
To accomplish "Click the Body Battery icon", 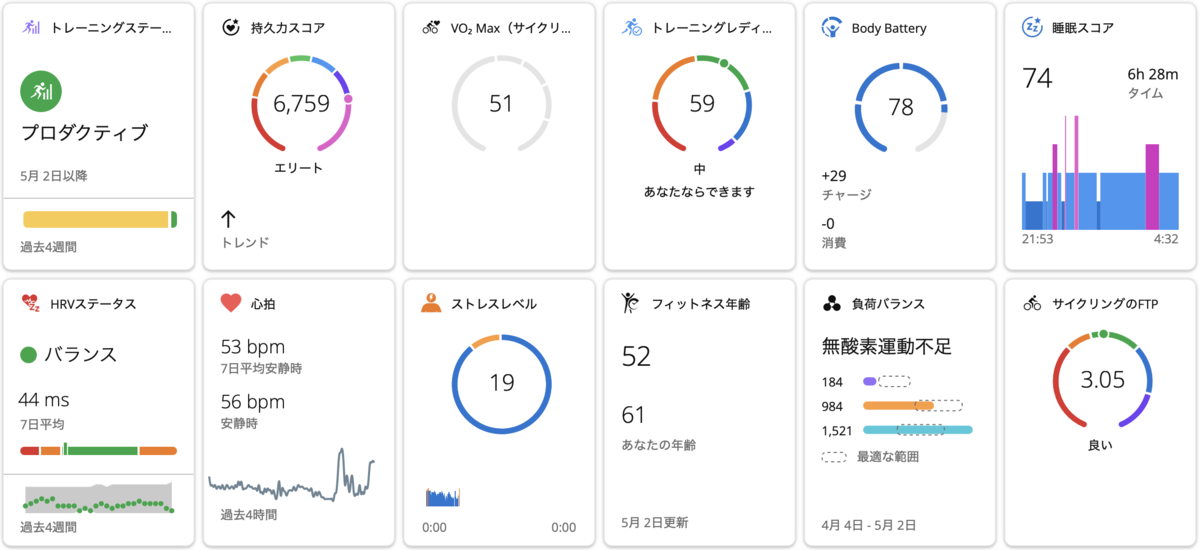I will [831, 27].
